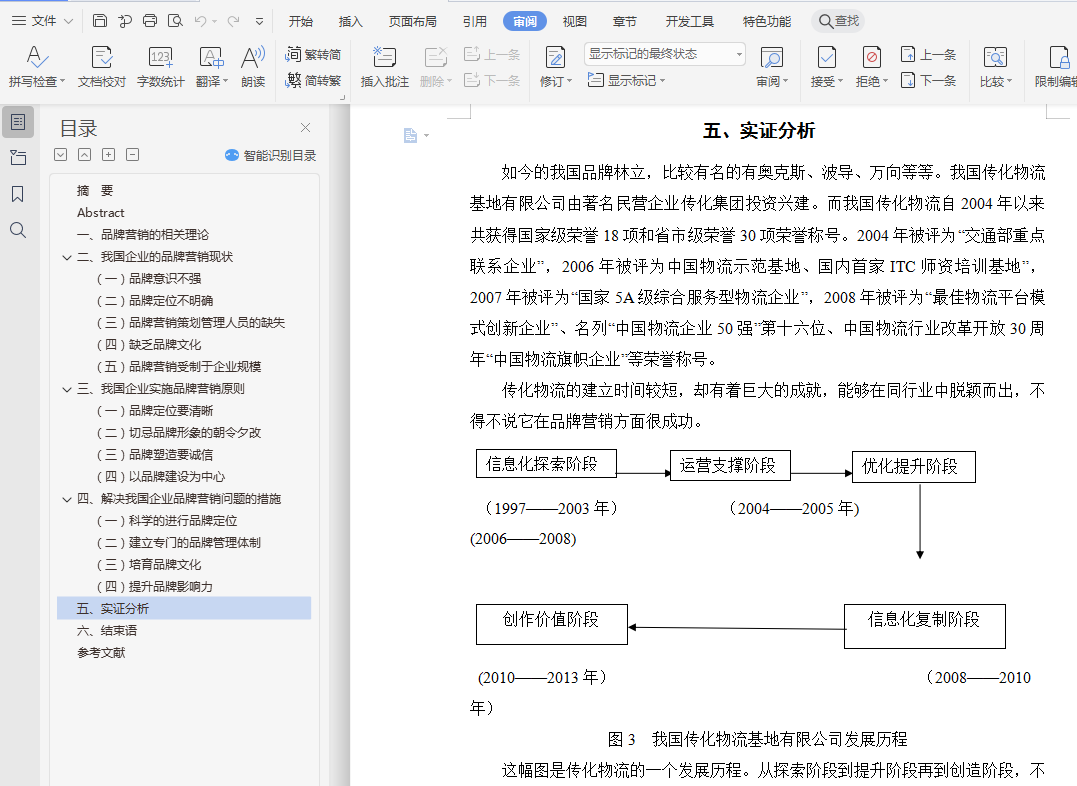Switch to the 视图 tab
This screenshot has width=1077, height=786.
click(x=574, y=21)
